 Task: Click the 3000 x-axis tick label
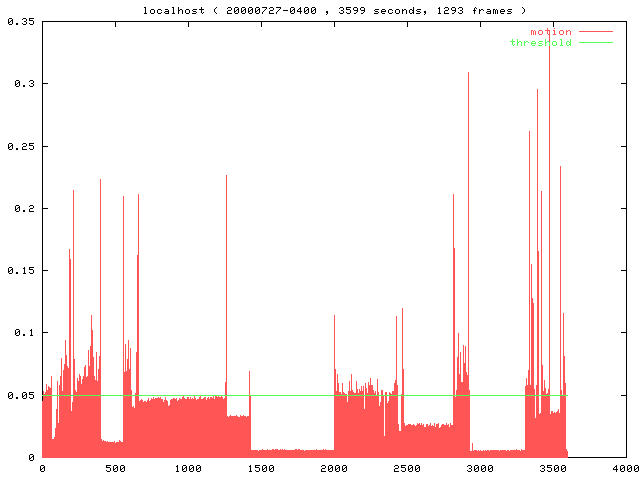point(480,468)
